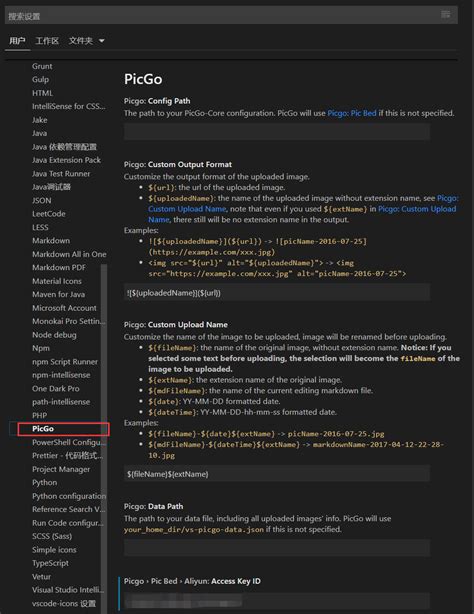Open Markdown All in One settings

[69, 254]
